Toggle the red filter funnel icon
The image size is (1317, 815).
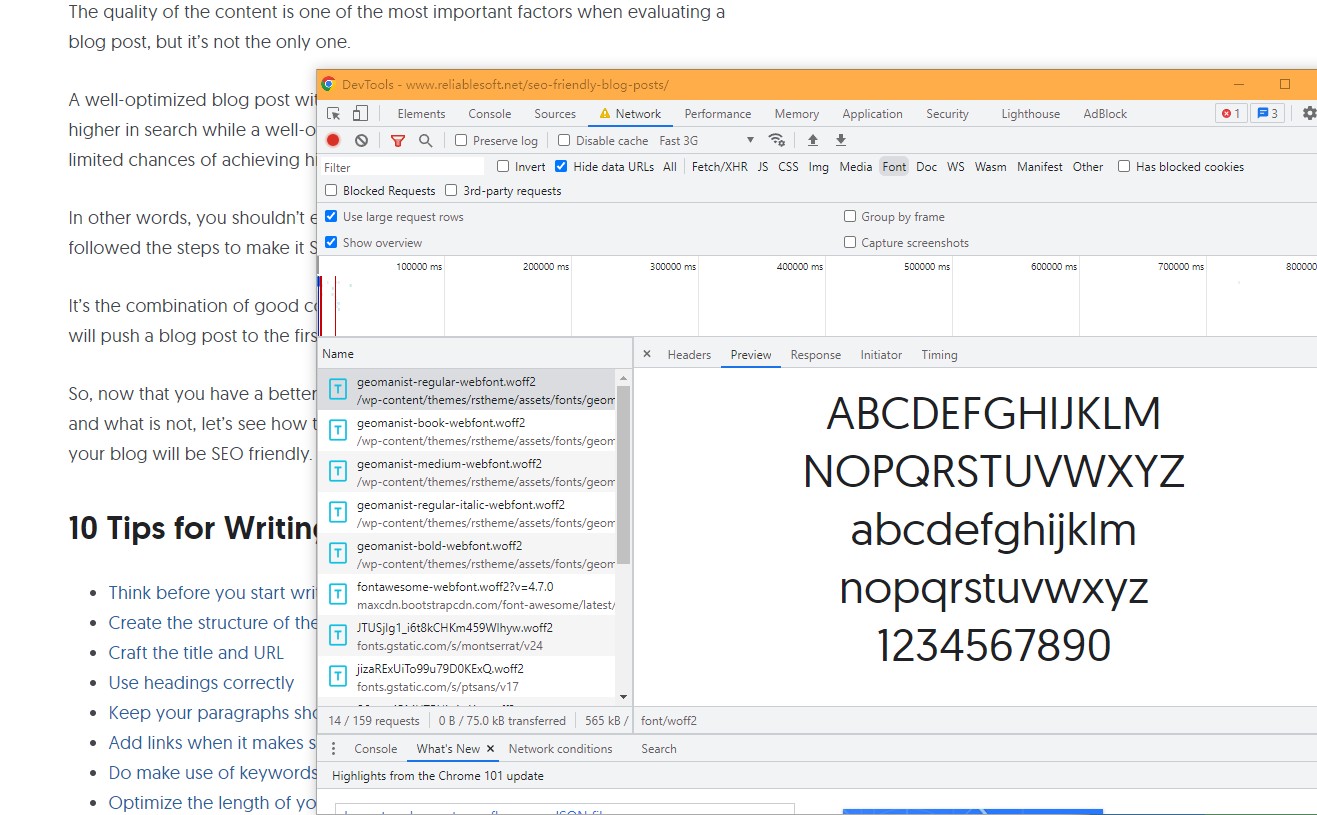click(x=398, y=141)
